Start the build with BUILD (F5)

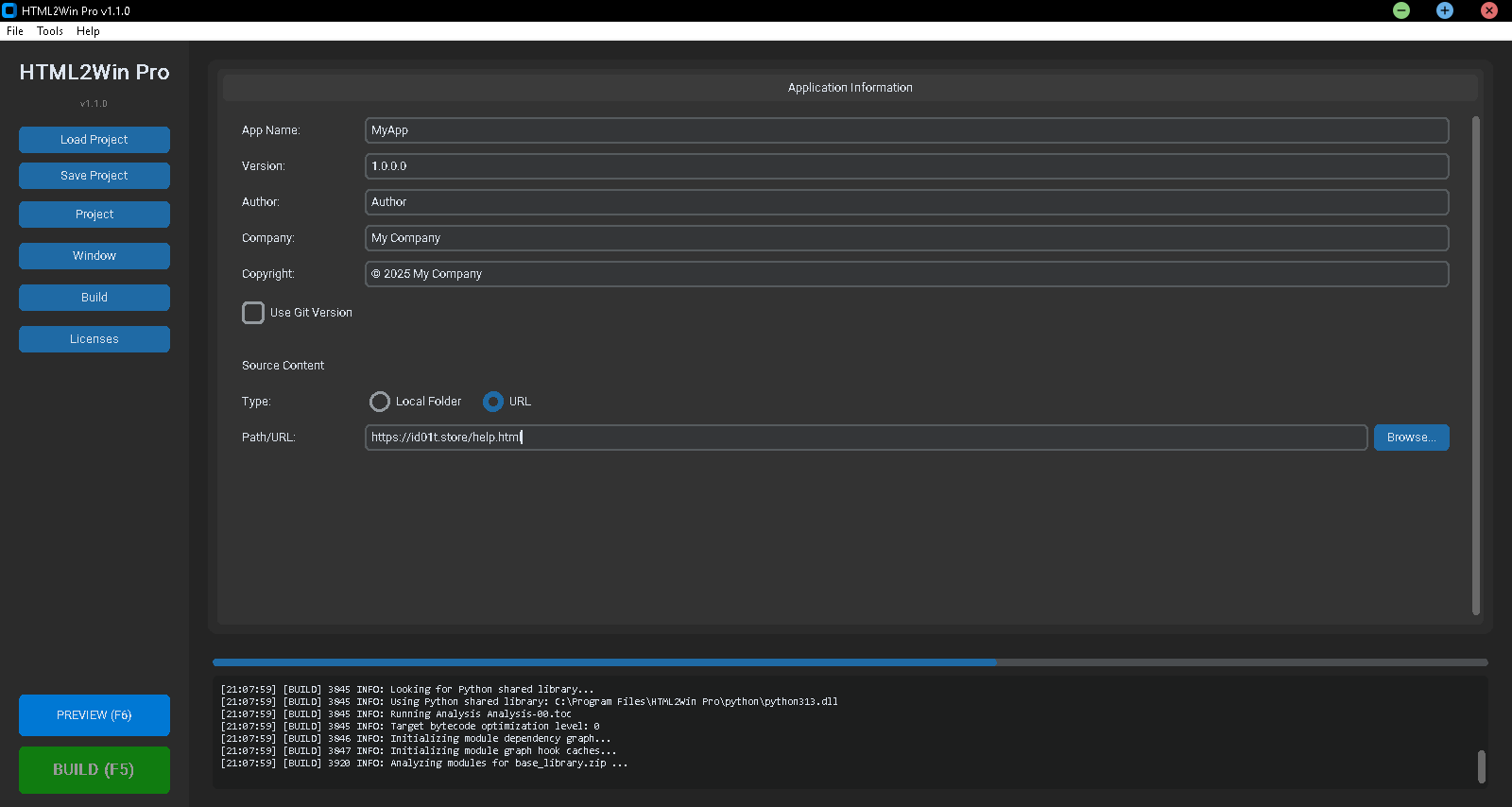94,770
